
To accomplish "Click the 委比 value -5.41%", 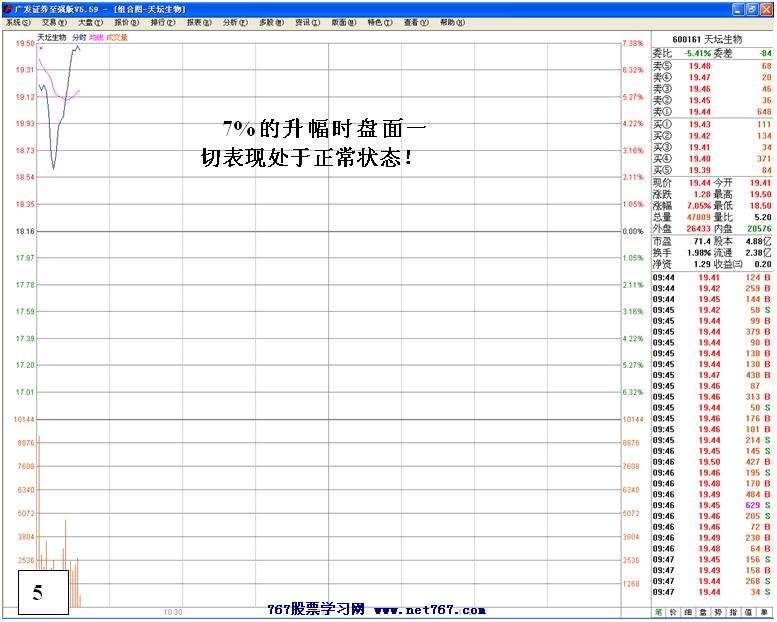I will coord(697,54).
